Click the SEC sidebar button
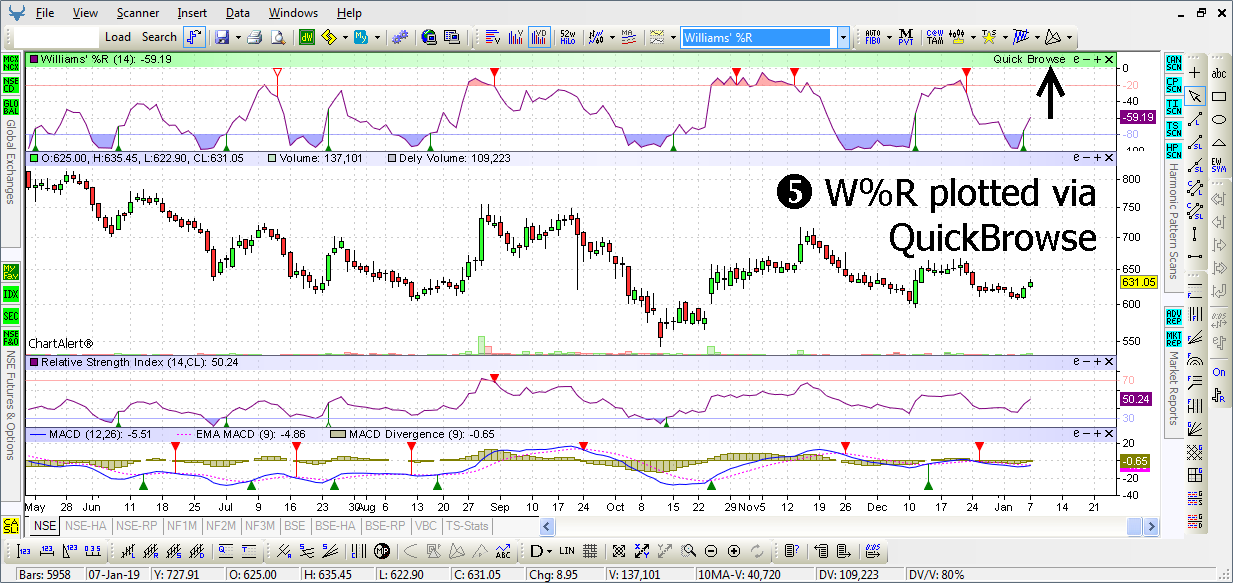This screenshot has height=583, width=1233. (11, 316)
